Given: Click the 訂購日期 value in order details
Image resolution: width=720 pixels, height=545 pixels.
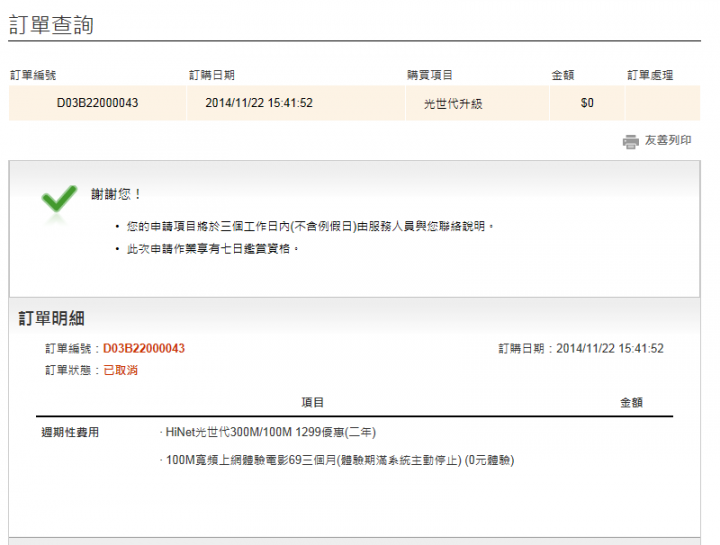Looking at the screenshot, I should 610,348.
